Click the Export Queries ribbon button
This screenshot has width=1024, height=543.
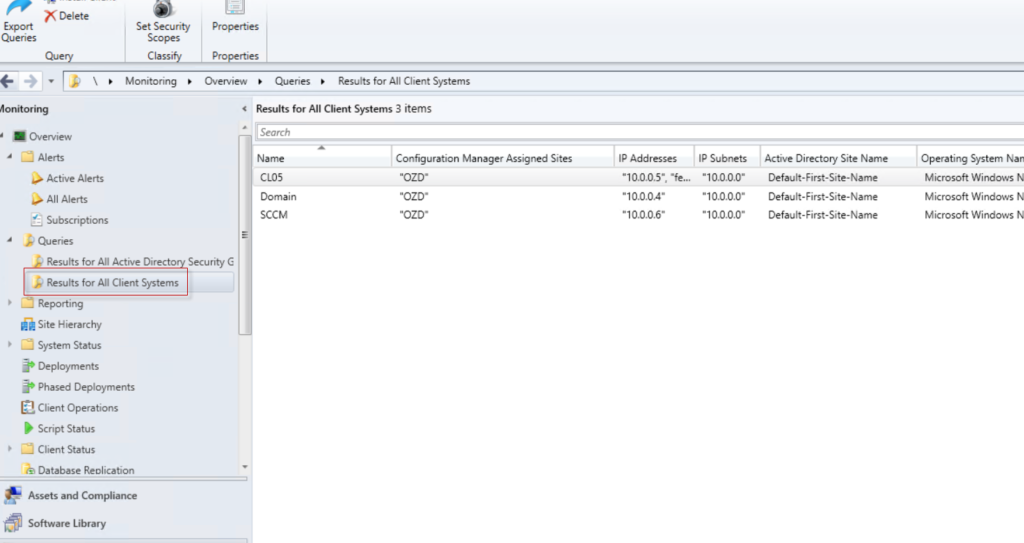pos(18,23)
